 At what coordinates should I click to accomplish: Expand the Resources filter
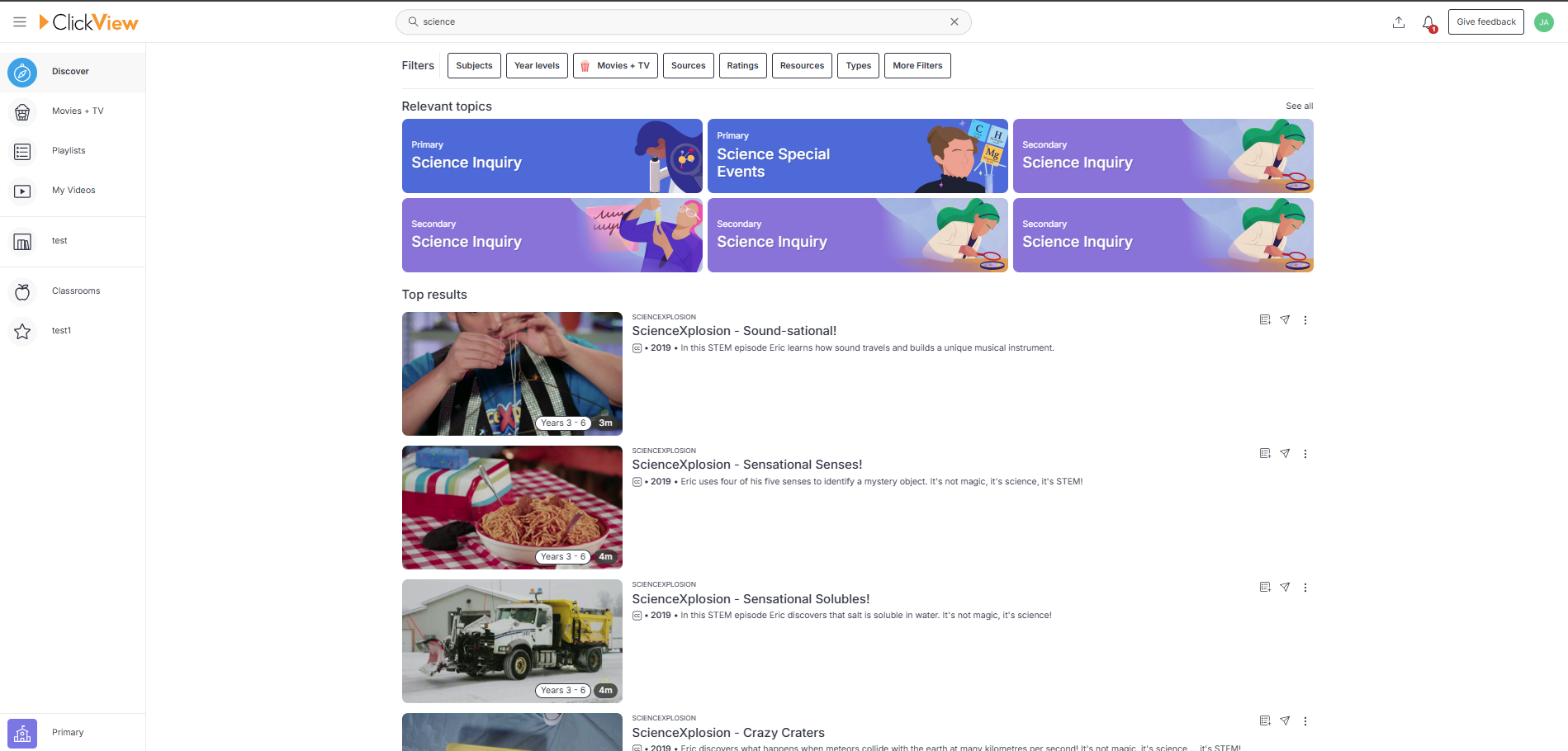(x=802, y=66)
